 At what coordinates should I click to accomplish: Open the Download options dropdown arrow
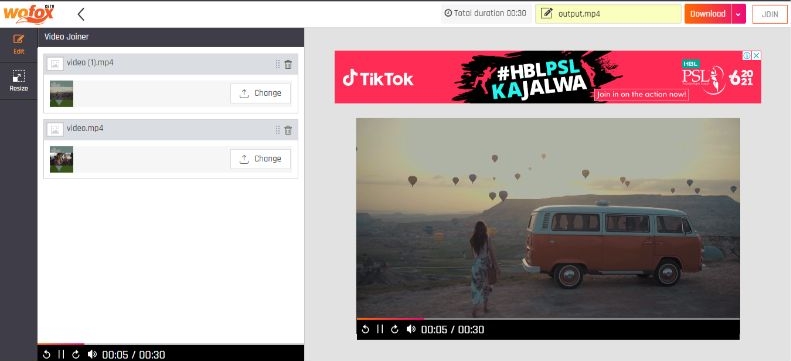(738, 14)
